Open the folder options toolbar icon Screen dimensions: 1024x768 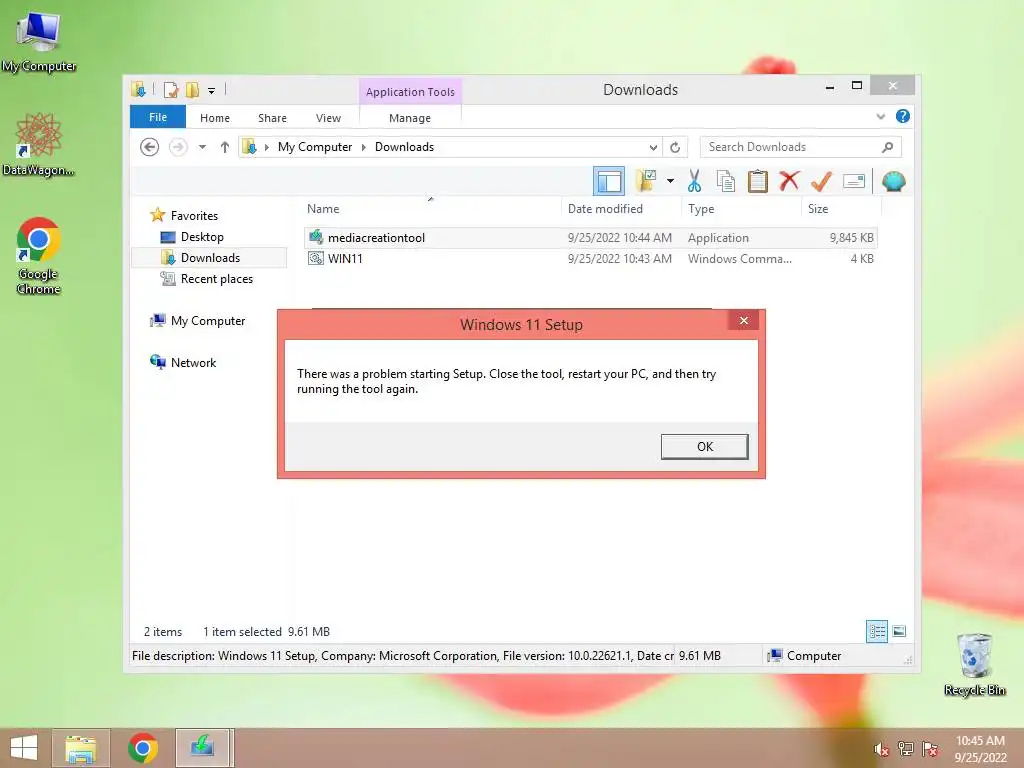click(x=646, y=181)
